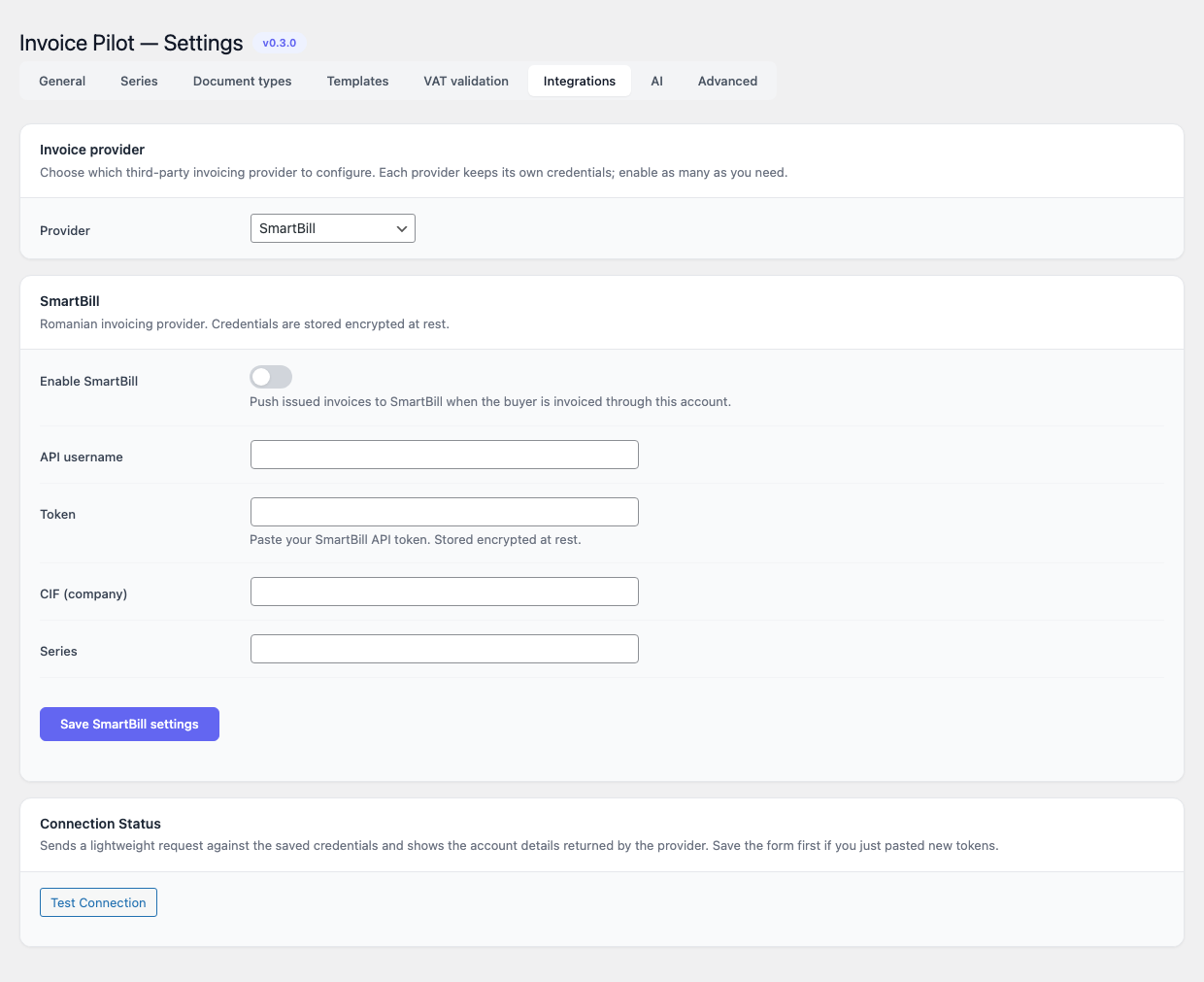Click the CIF (company) label
The width and height of the screenshot is (1204, 982).
pyautogui.click(x=84, y=593)
